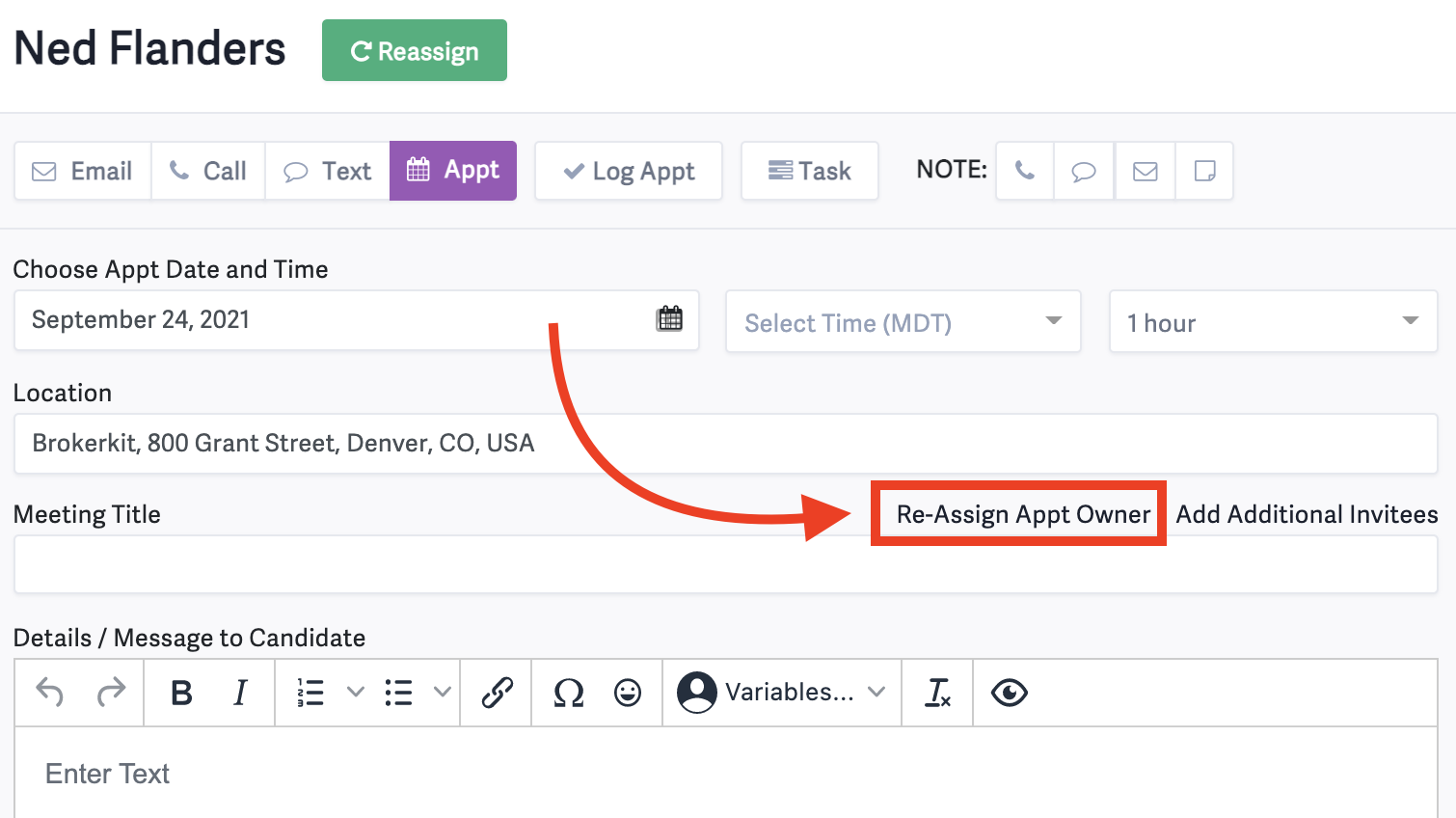Click the Location input field
This screenshot has height=818, width=1456.
tap(726, 444)
